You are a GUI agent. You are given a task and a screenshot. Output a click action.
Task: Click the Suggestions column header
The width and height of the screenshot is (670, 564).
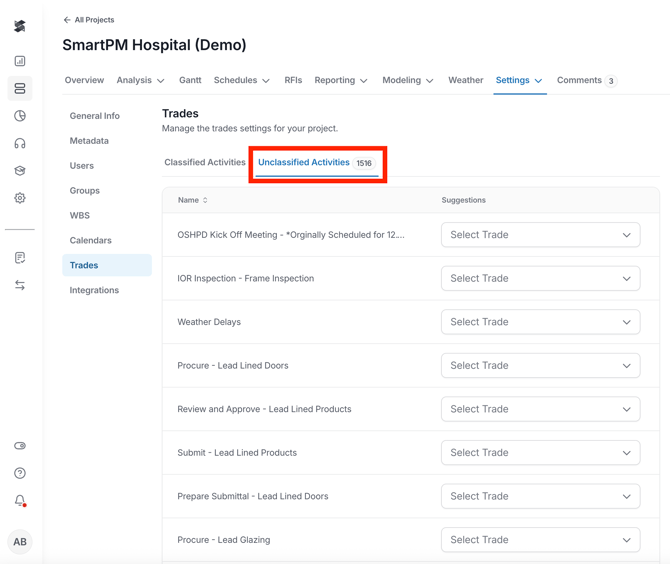464,200
